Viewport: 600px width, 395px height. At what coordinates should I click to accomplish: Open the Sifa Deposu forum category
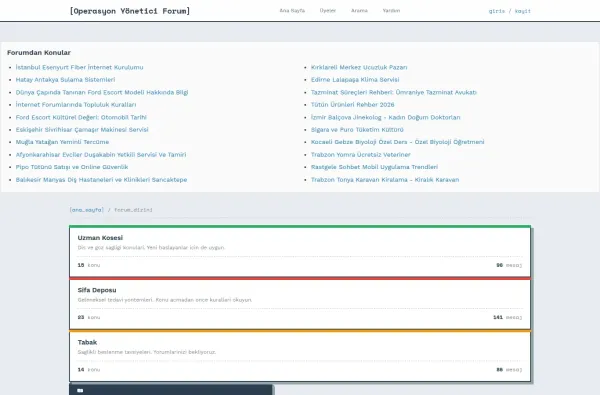[97, 290]
